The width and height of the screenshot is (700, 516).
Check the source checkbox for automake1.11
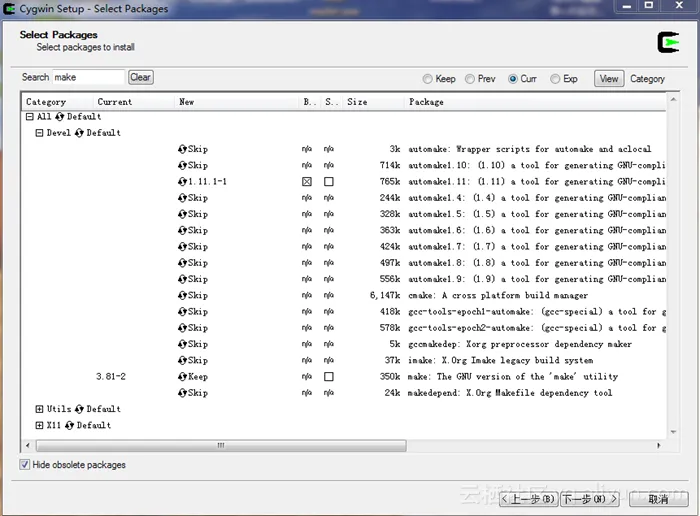pyautogui.click(x=329, y=182)
